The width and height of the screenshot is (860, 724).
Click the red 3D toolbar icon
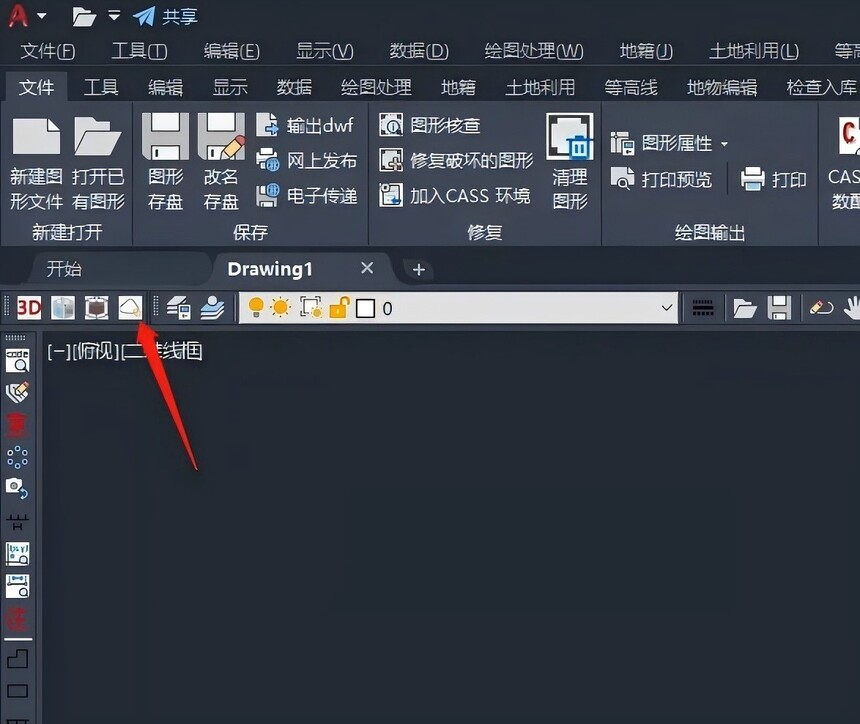29,308
